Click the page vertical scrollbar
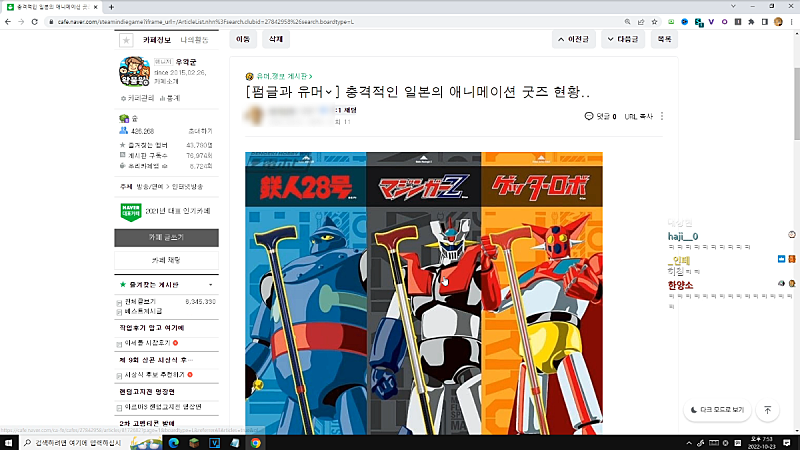800x450 pixels. (x=796, y=102)
